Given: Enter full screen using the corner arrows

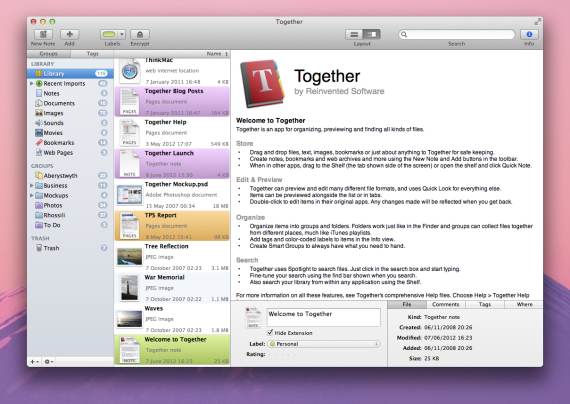Looking at the screenshot, I should pyautogui.click(x=537, y=22).
